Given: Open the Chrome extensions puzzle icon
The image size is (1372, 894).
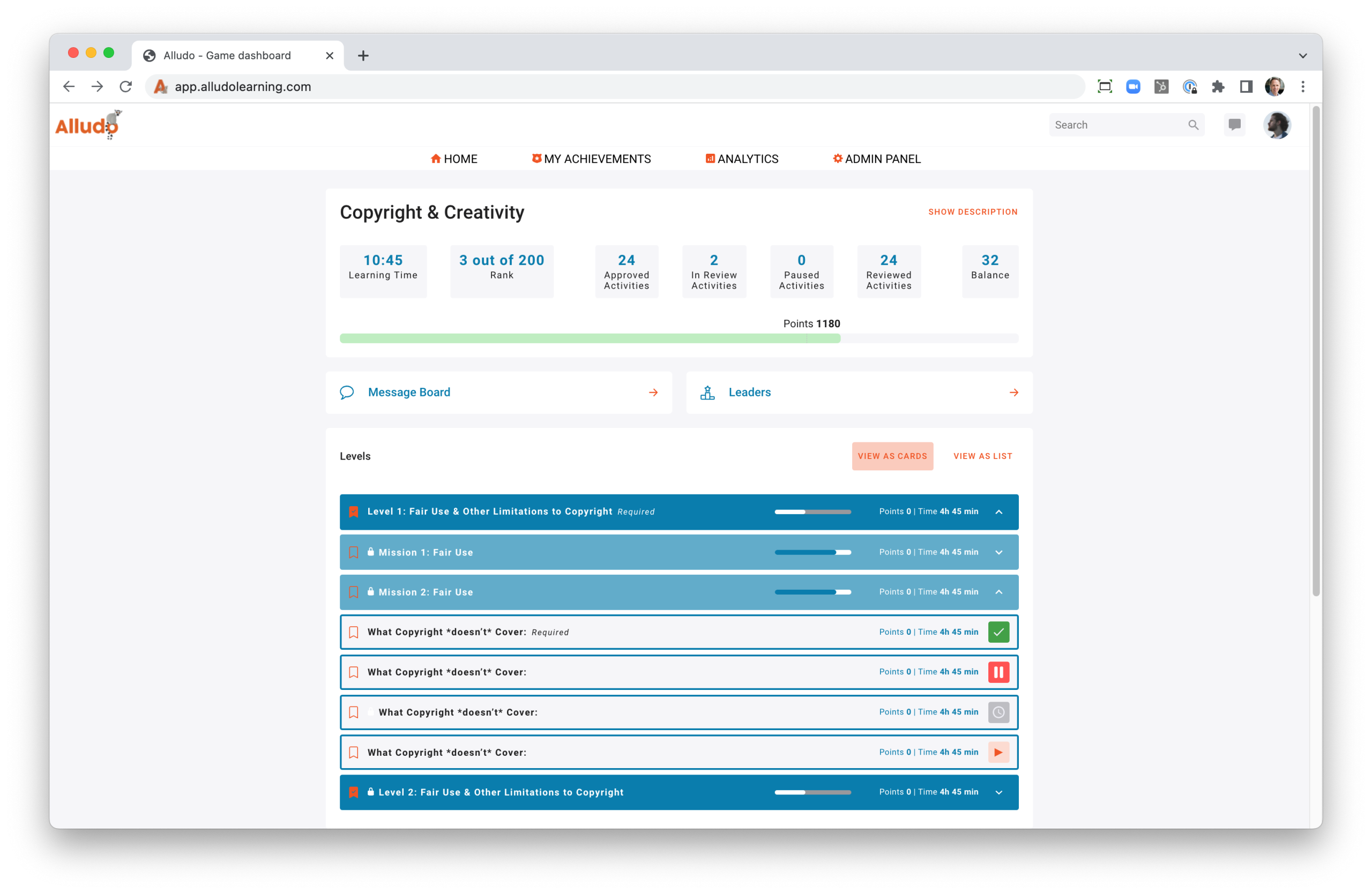Looking at the screenshot, I should 1218,86.
